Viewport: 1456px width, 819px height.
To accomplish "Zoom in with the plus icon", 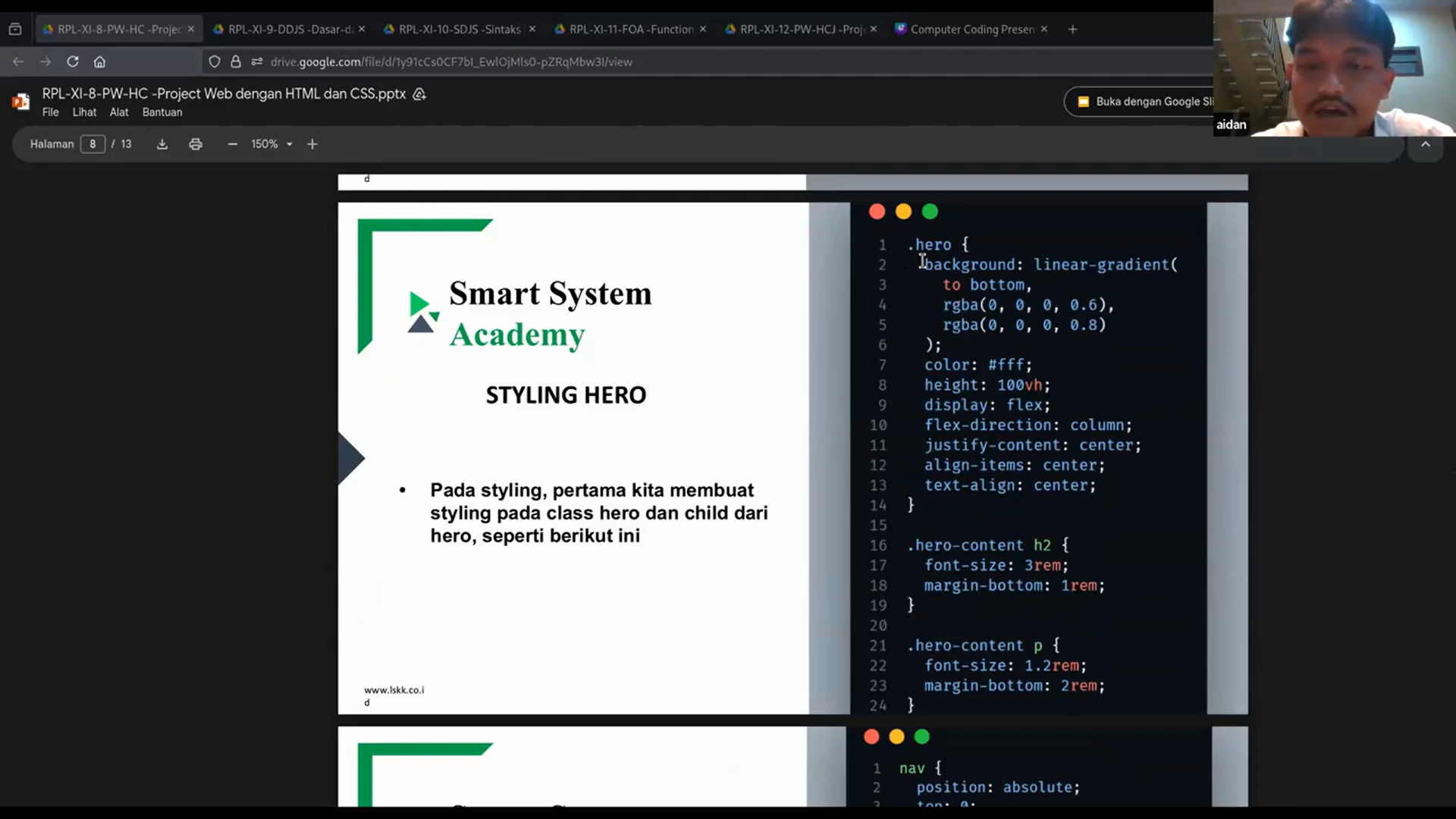I will tap(312, 144).
